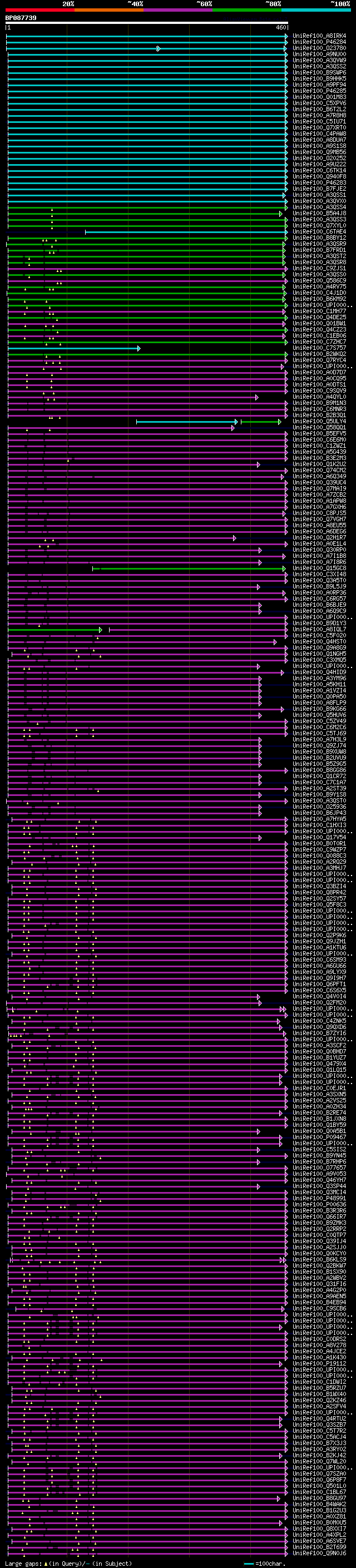This screenshot has width=356, height=1568.
Task: Select hit UniRef100_Q8PR42
Action: pos(319,892)
